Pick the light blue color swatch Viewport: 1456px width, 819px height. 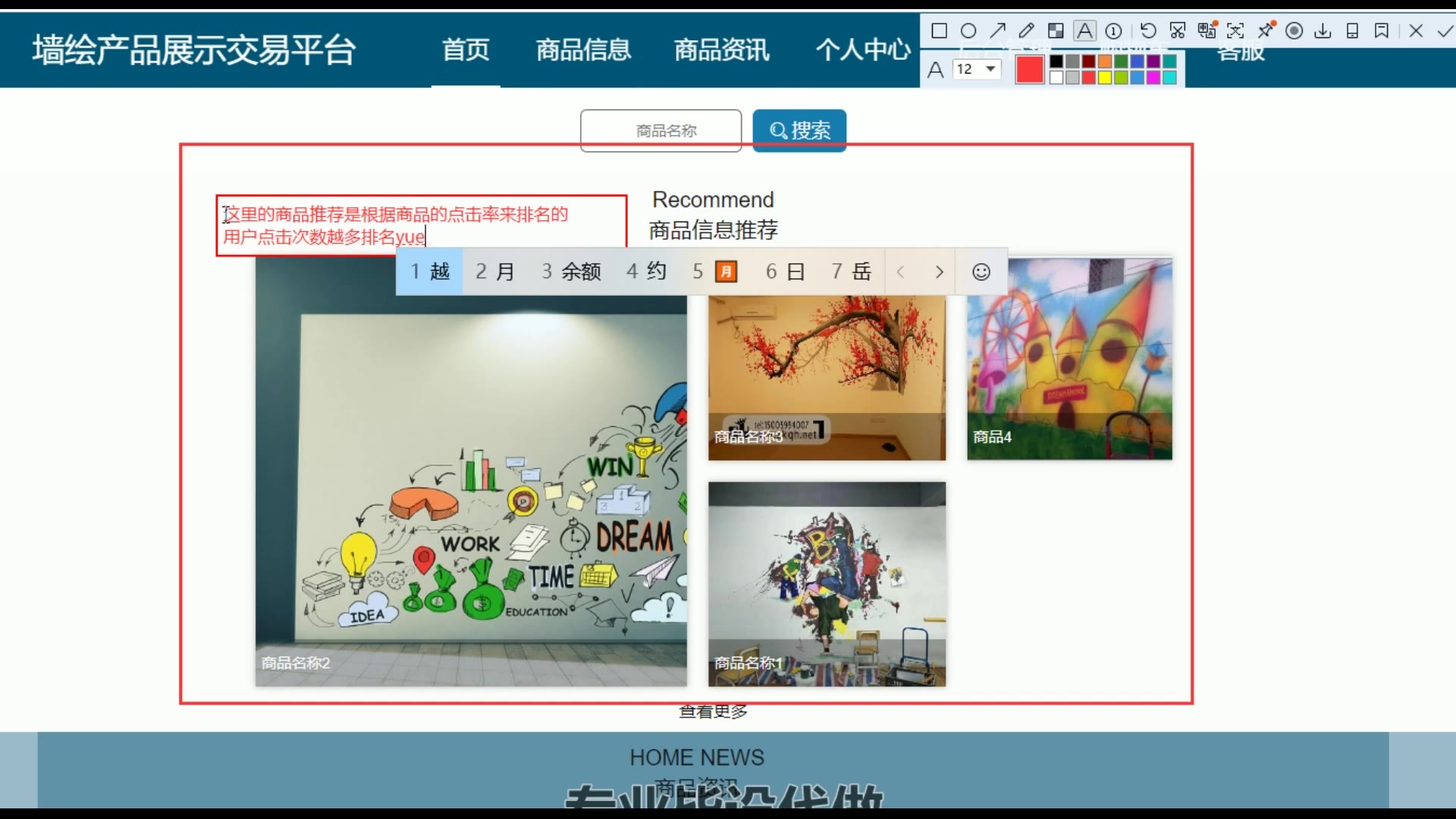pyautogui.click(x=1137, y=77)
